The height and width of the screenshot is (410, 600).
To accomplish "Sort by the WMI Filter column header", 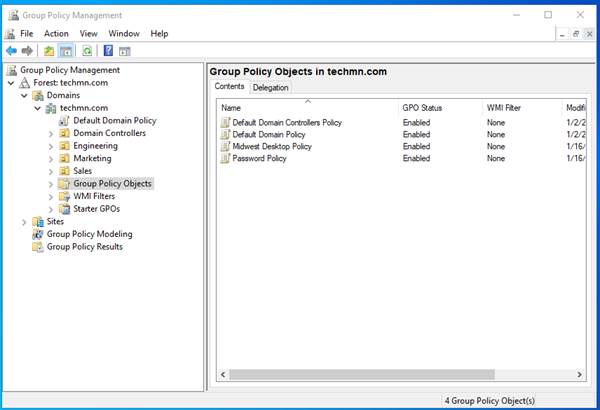I will pos(522,108).
